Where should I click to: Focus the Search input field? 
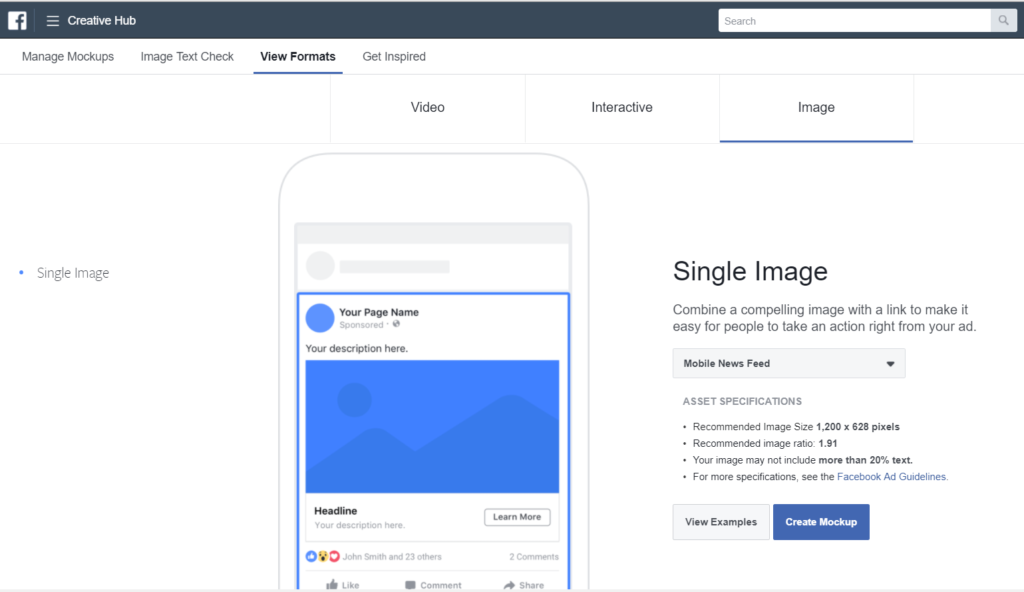click(854, 21)
